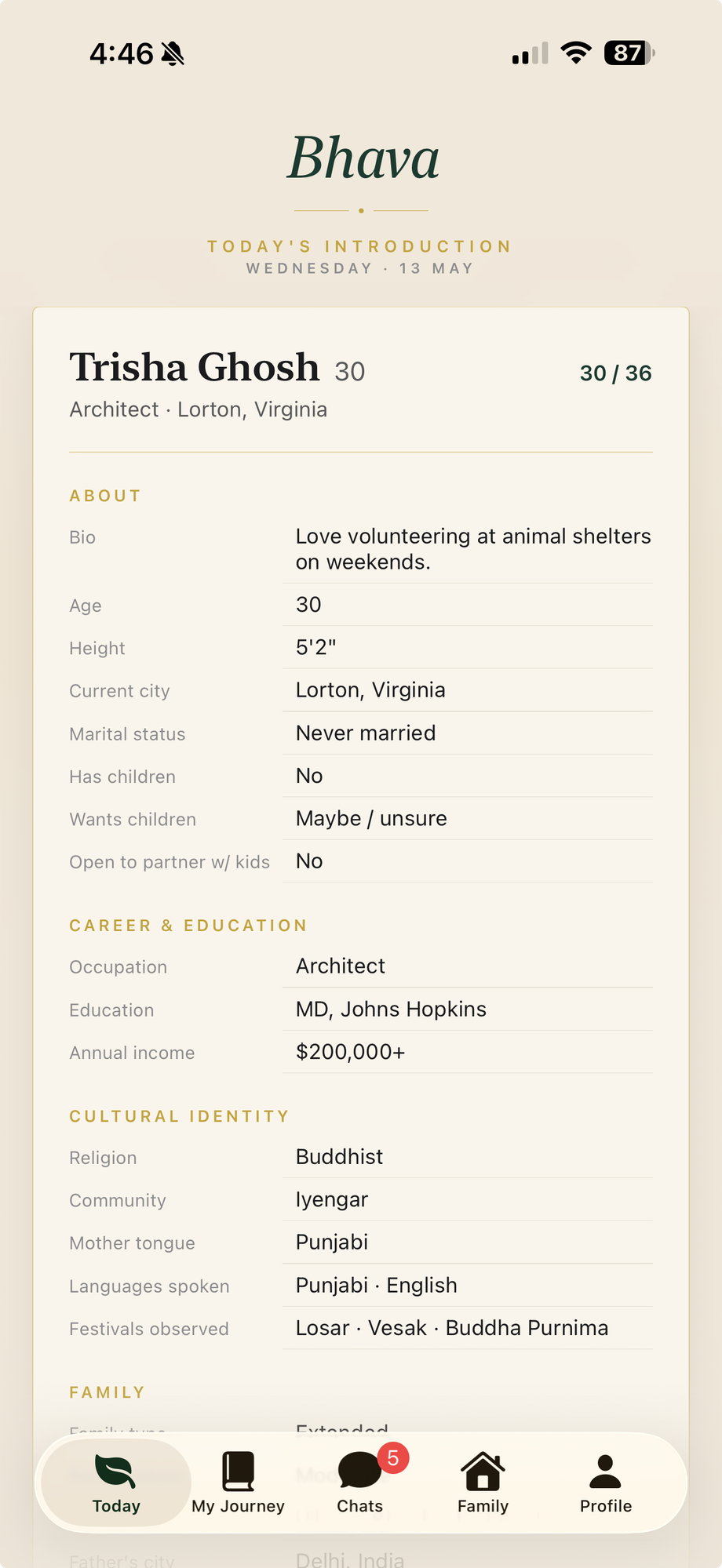Select the MD, Johns Hopkins education row
The image size is (722, 1568).
click(x=361, y=1010)
